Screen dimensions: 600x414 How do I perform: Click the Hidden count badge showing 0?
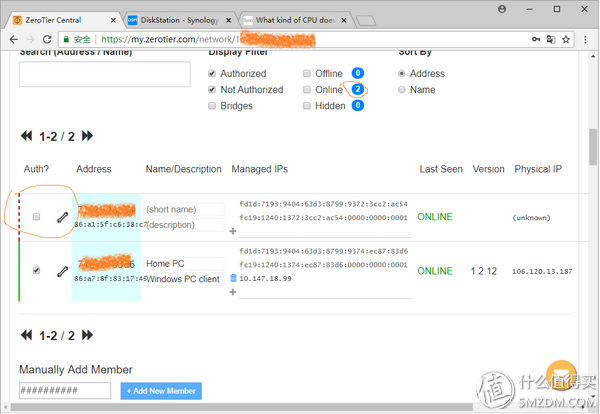357,105
